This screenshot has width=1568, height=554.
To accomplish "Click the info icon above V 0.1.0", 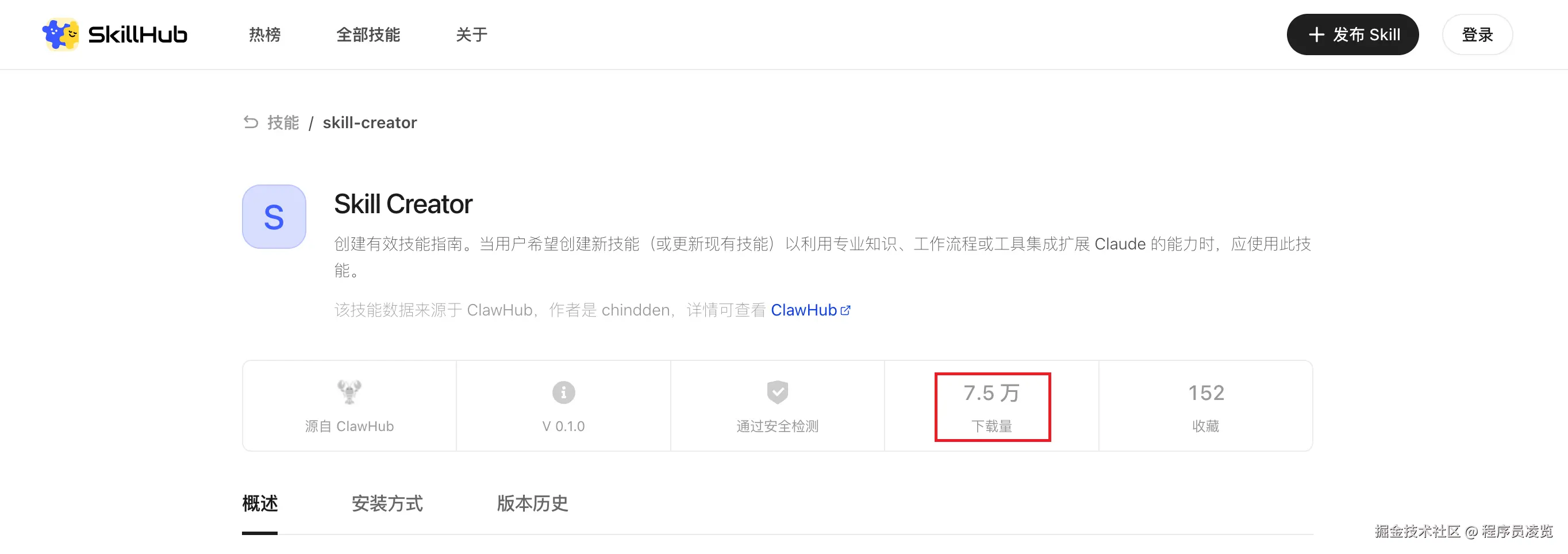I will coord(564,393).
